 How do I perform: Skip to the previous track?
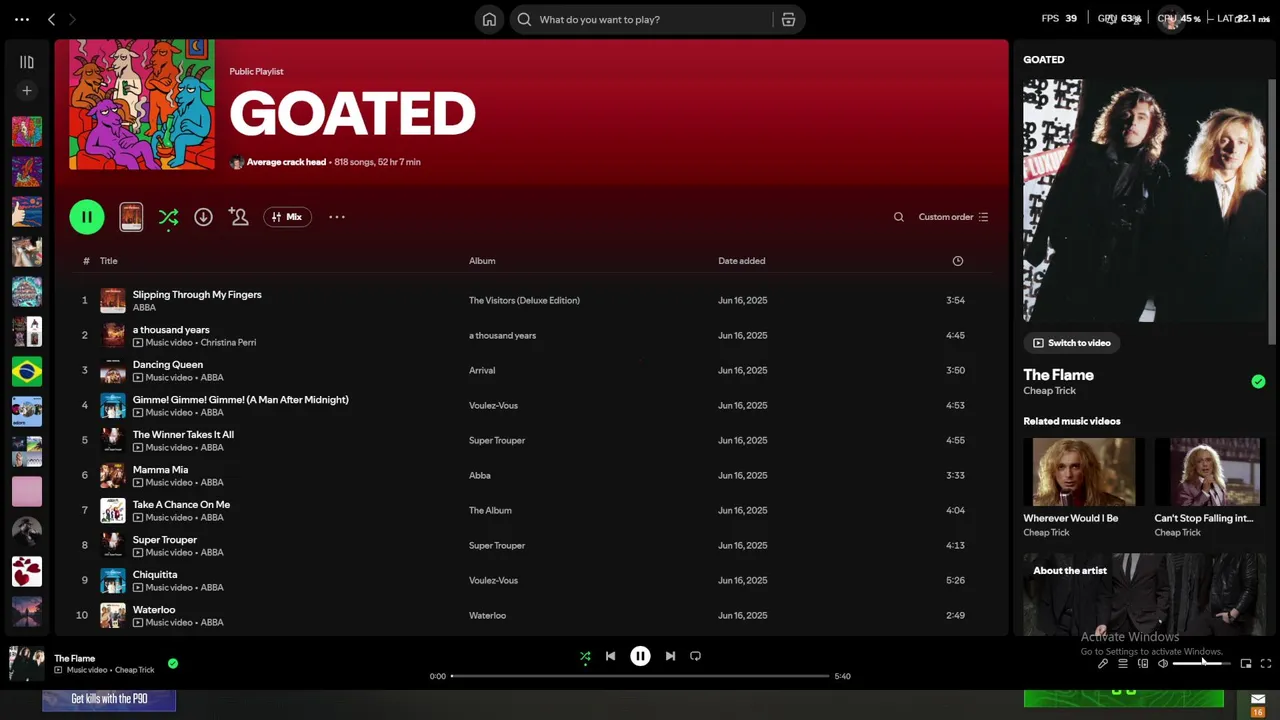pos(610,656)
